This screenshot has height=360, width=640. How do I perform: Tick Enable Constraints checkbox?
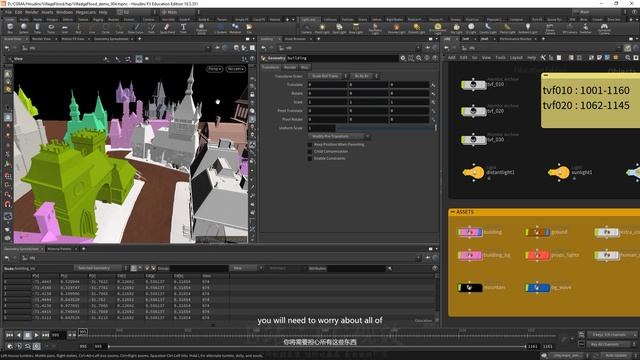(310, 158)
